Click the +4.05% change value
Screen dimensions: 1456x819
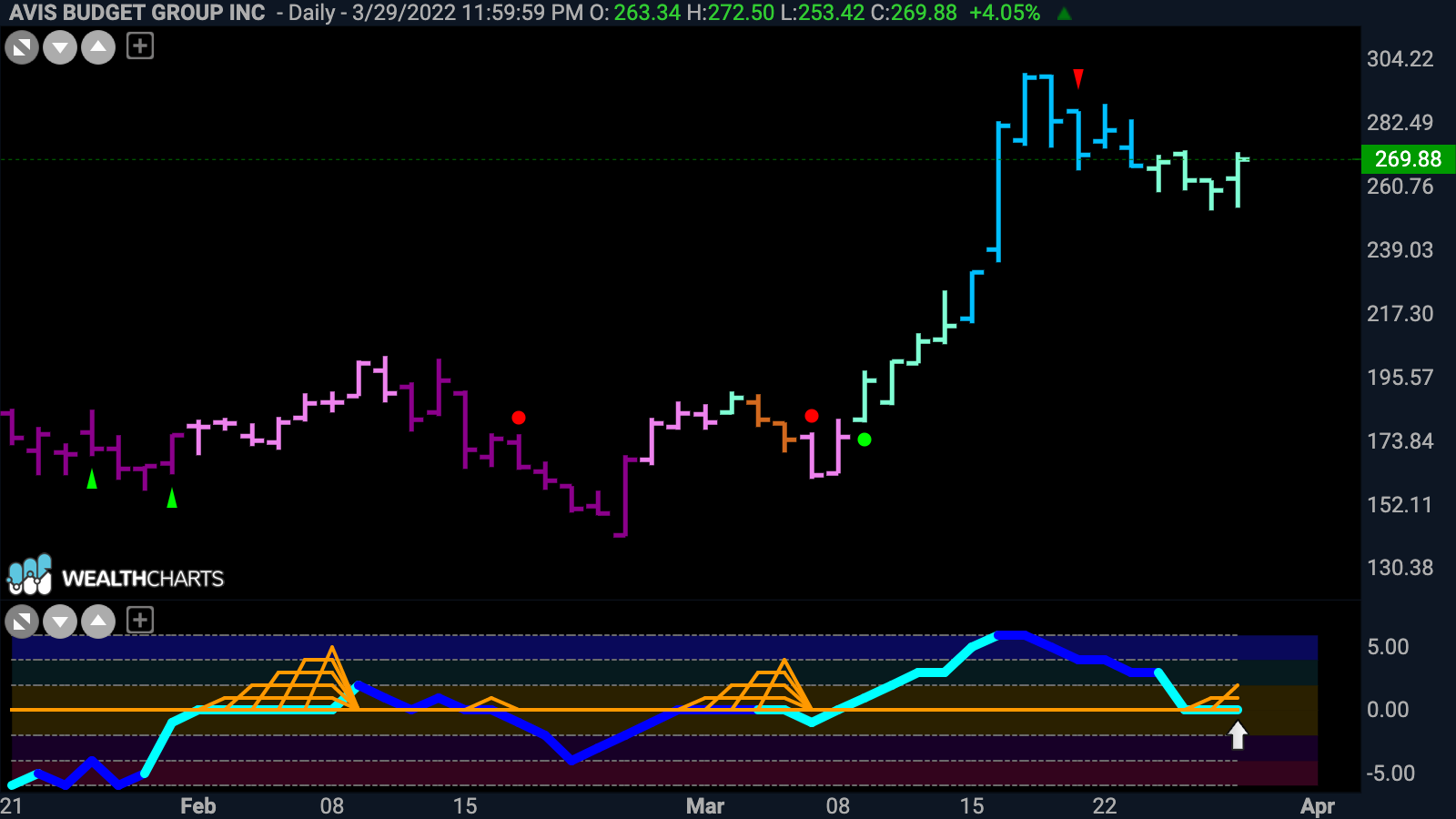1005,13
